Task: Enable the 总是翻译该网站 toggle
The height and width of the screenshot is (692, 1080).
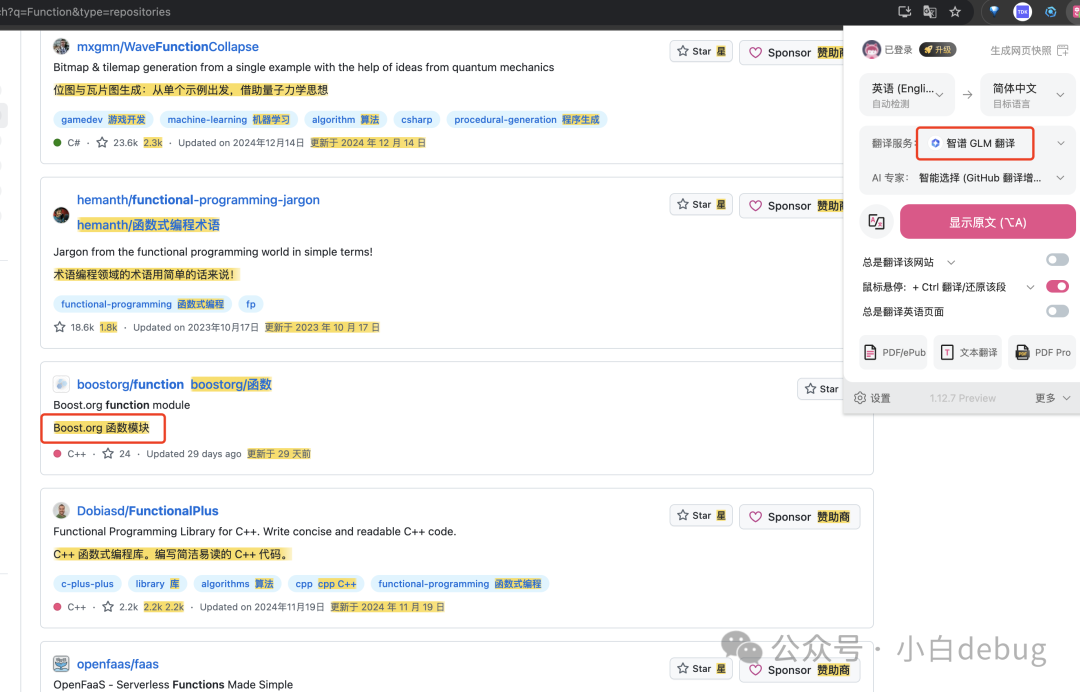Action: pos(1057,260)
